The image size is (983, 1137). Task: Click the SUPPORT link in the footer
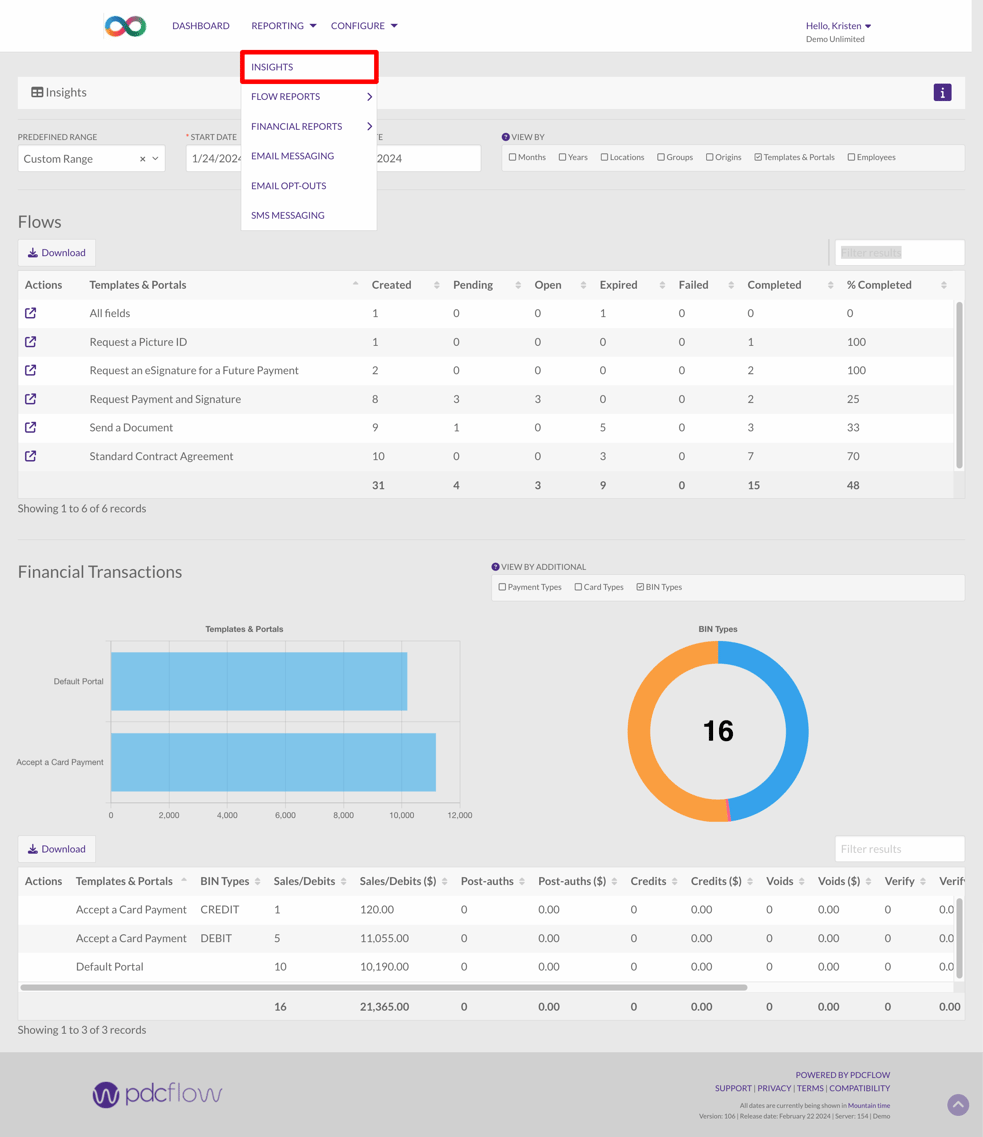732,1088
